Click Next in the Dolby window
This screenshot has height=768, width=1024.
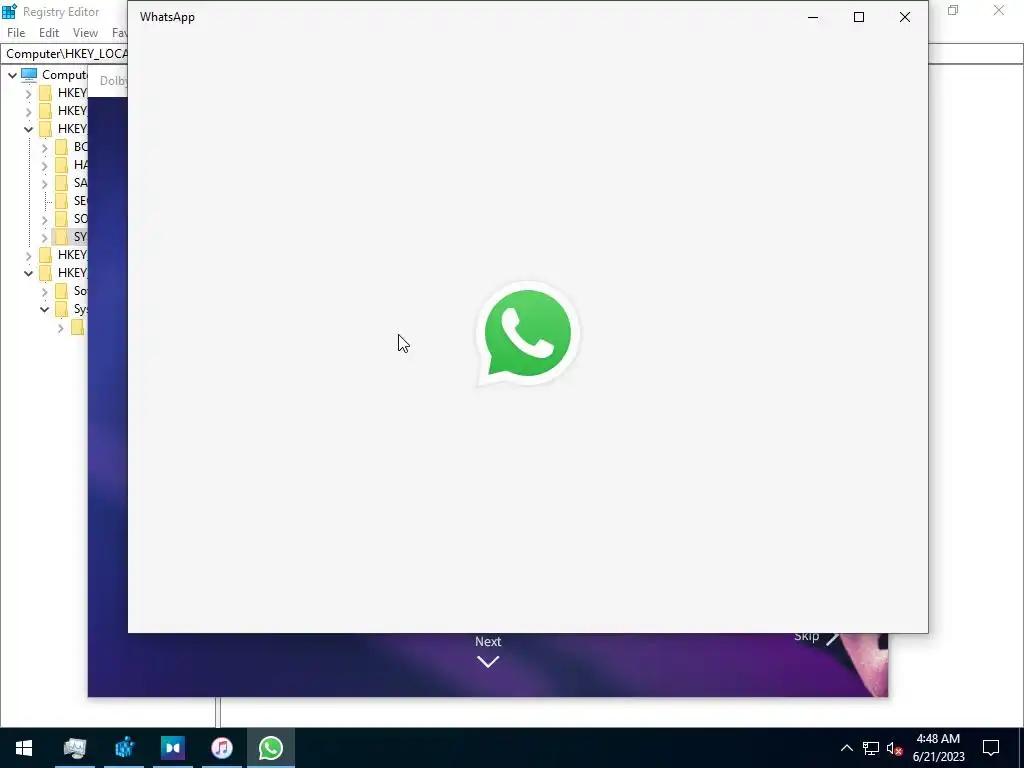pyautogui.click(x=488, y=641)
